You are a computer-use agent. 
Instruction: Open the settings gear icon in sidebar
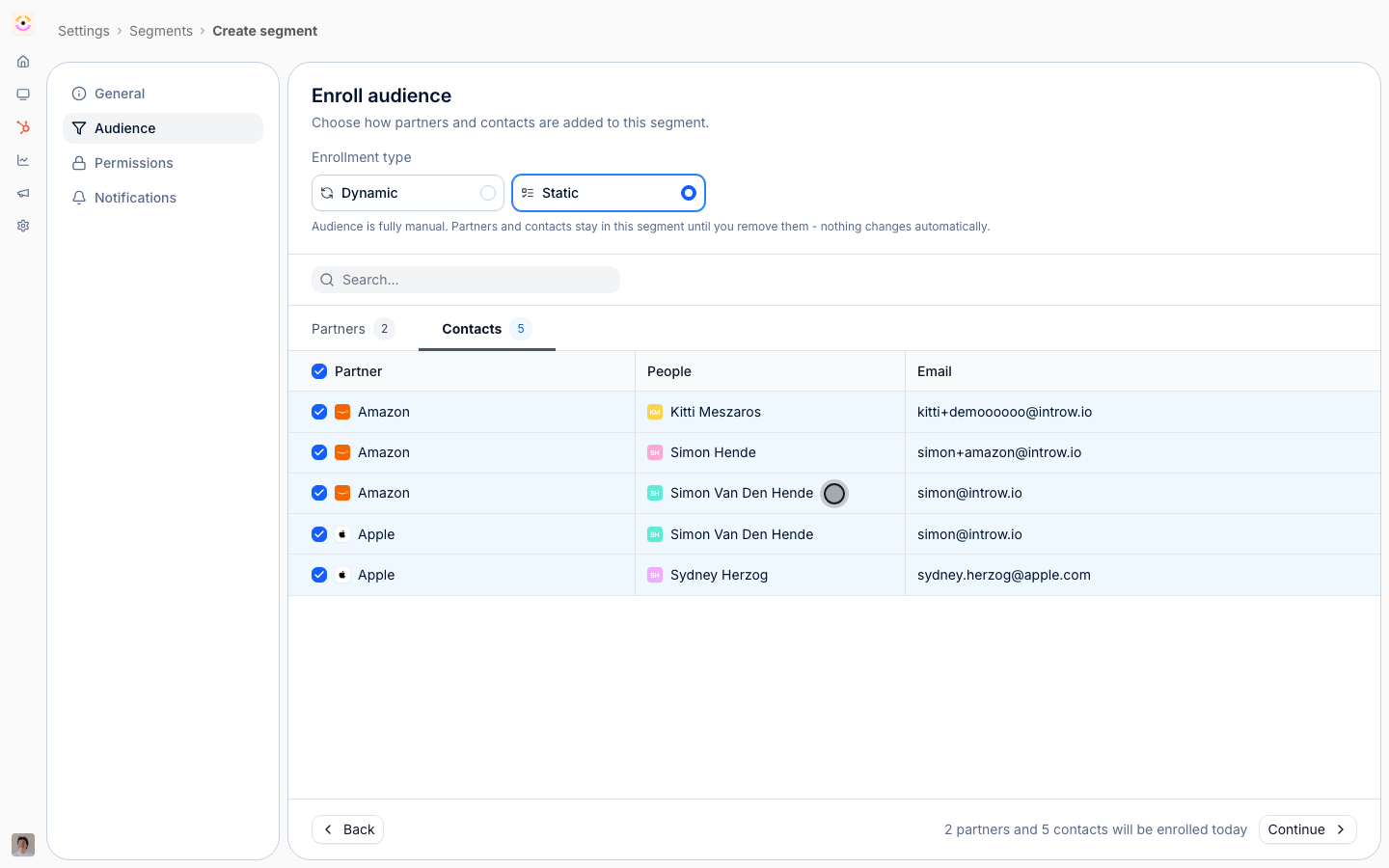pyautogui.click(x=23, y=226)
